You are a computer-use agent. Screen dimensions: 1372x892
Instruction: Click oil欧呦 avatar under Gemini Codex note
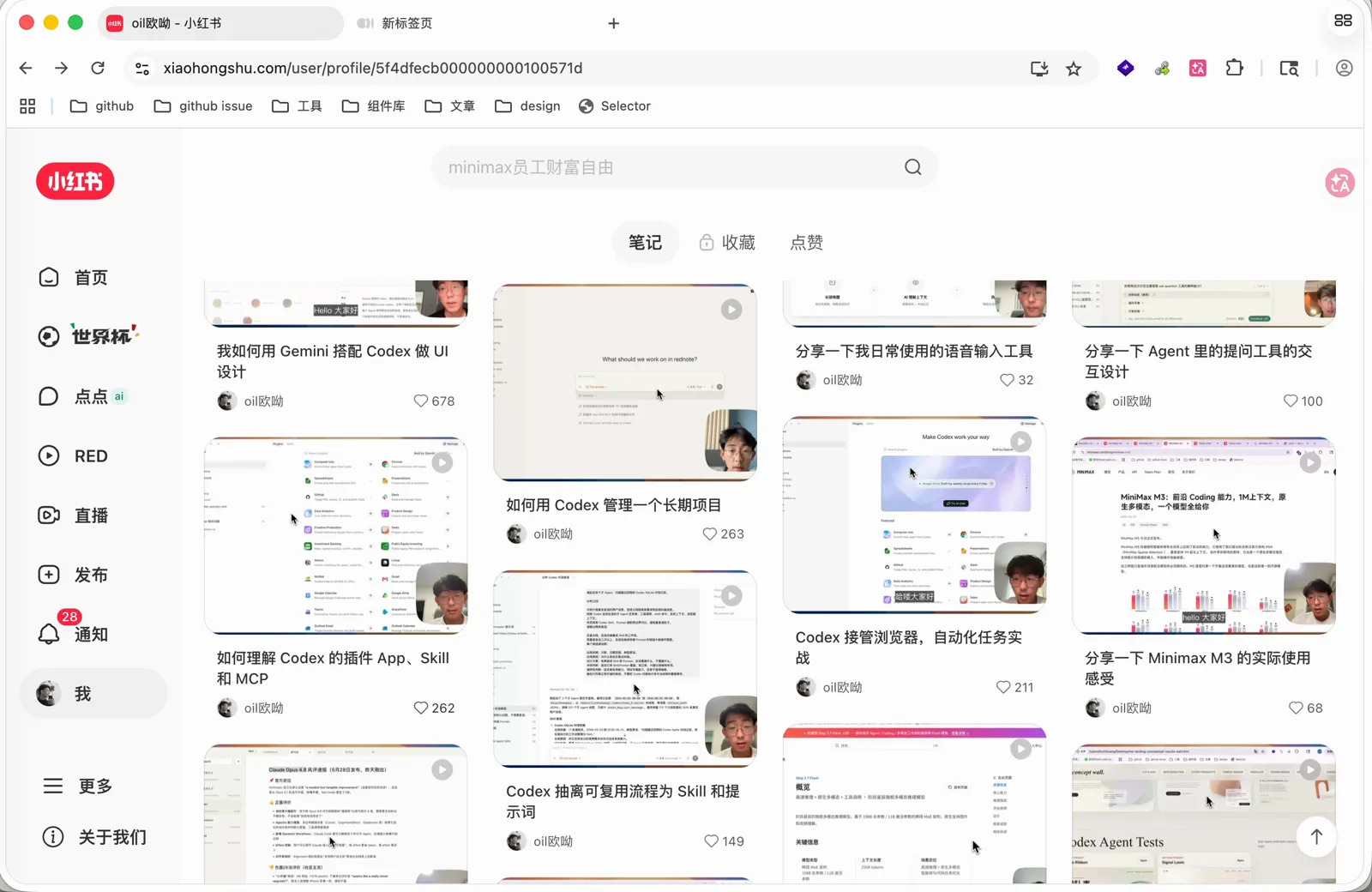point(226,401)
